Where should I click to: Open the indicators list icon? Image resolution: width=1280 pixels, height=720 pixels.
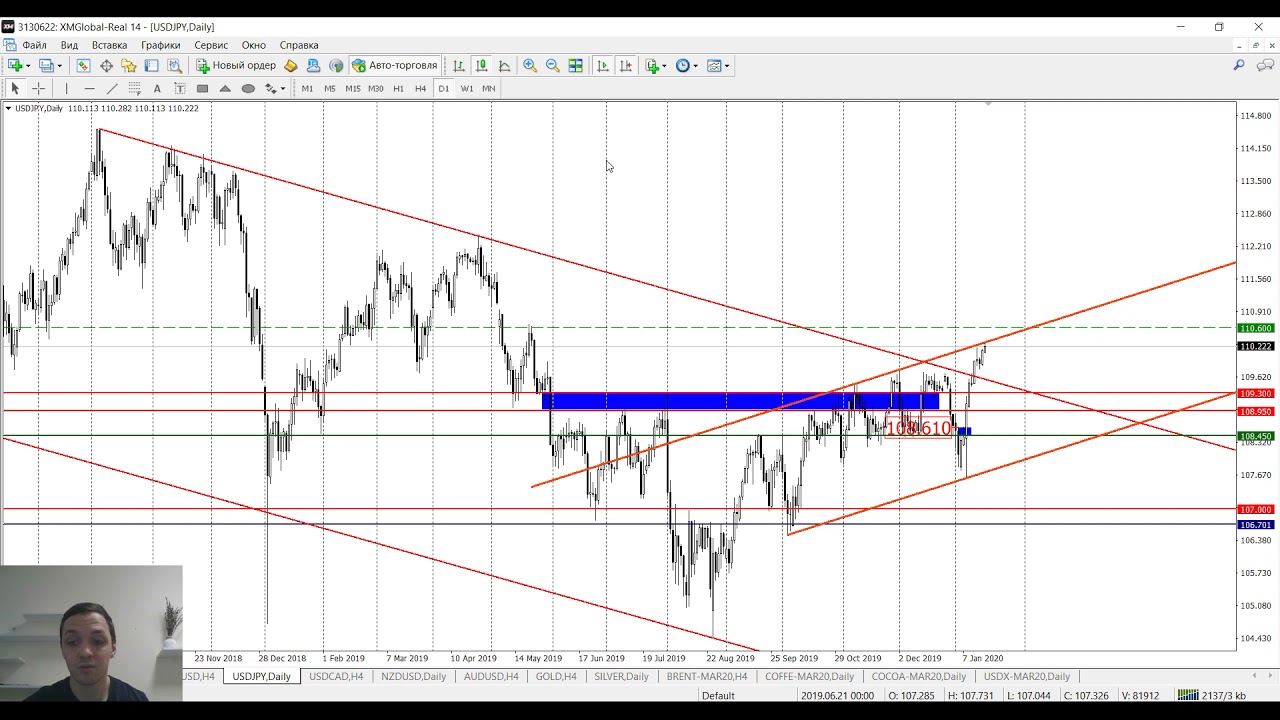[652, 65]
